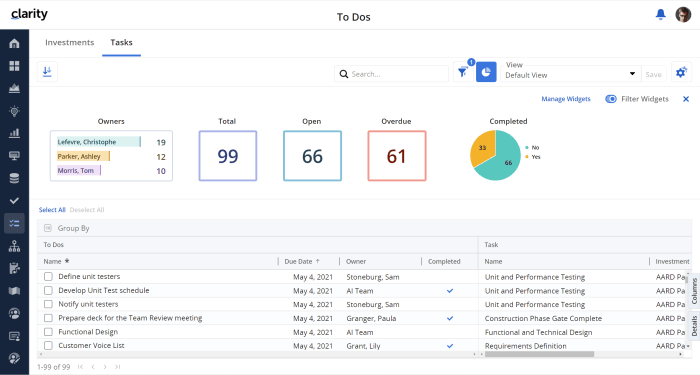This screenshot has height=375, width=700.
Task: Select the Tasks tab
Action: click(121, 42)
